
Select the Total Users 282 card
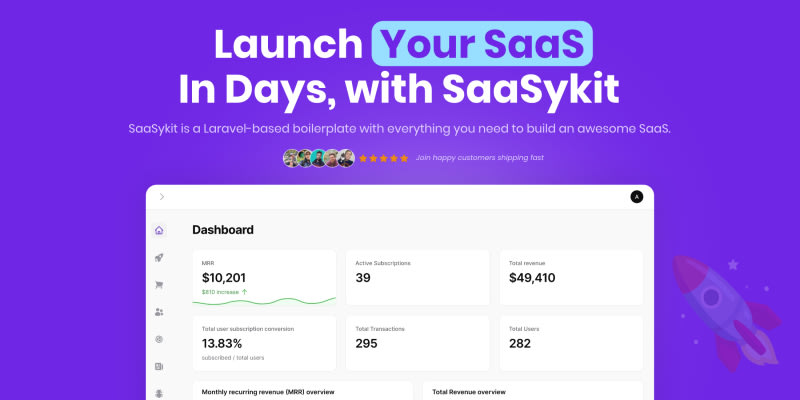pos(570,342)
